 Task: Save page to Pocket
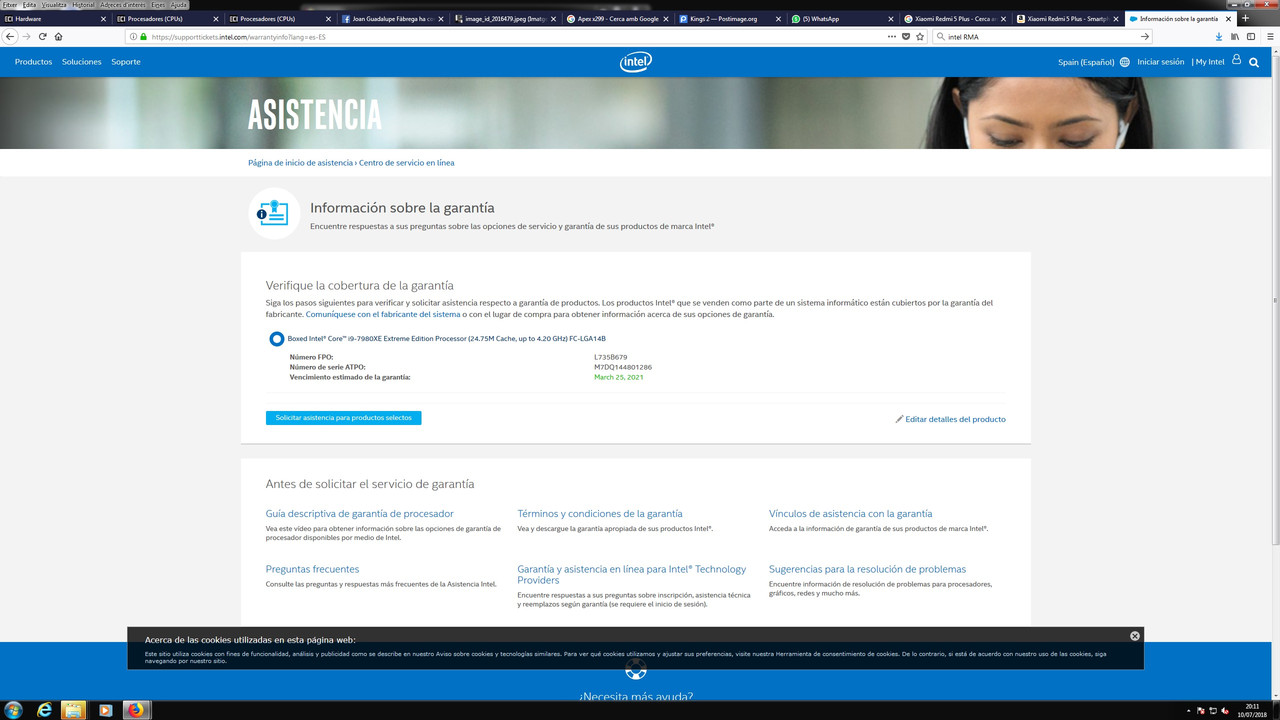(906, 36)
